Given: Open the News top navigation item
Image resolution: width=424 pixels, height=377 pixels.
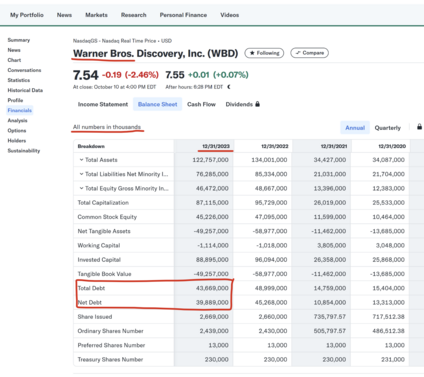Looking at the screenshot, I should 64,15.
